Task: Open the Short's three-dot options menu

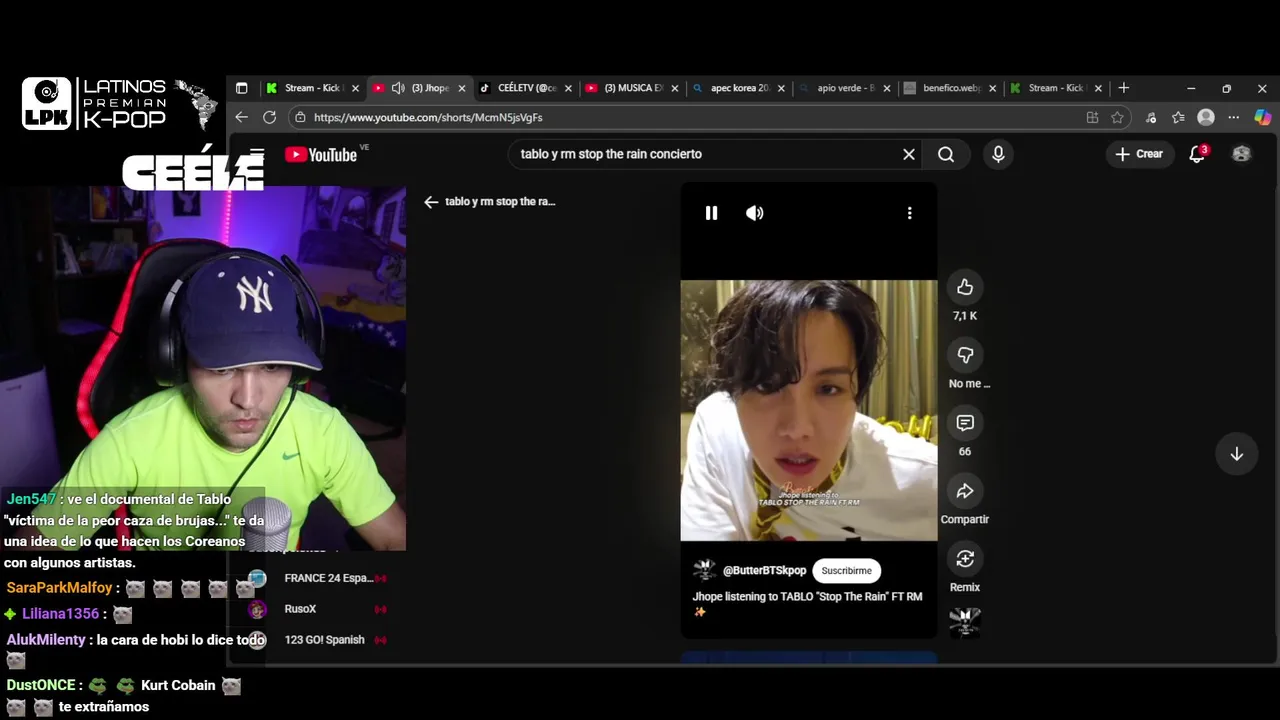Action: 909,213
